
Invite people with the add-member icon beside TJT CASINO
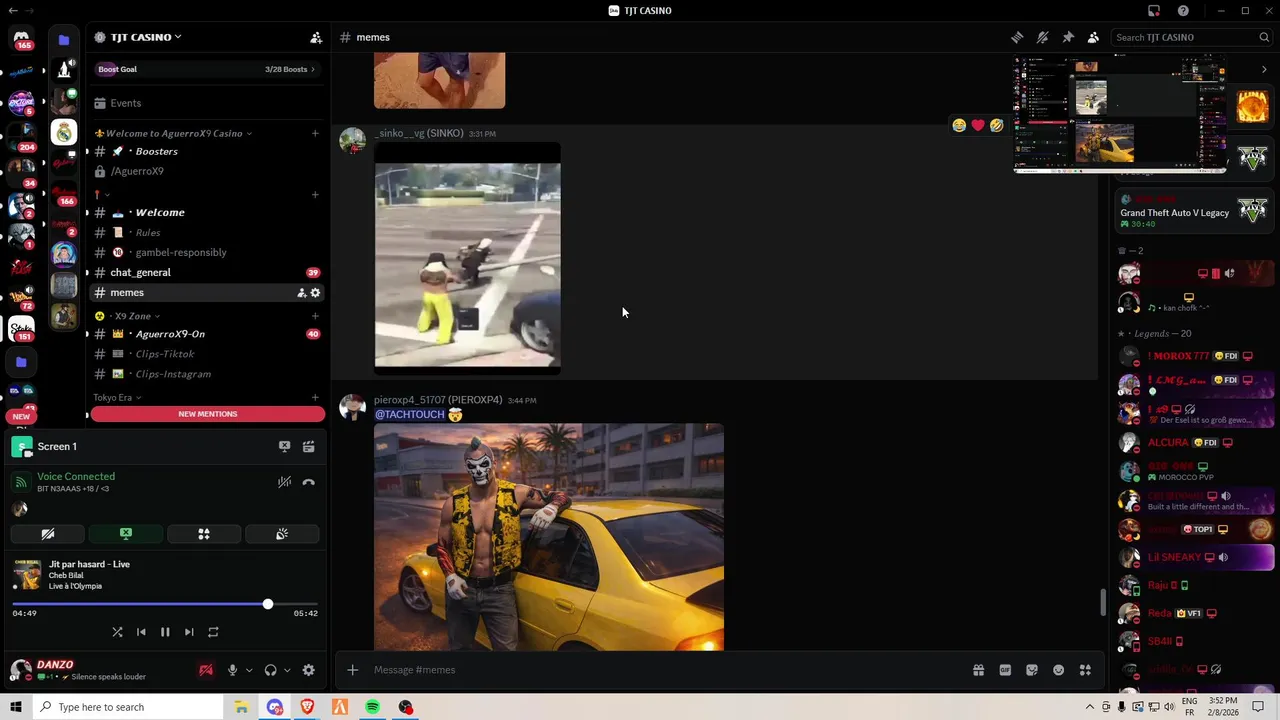click(x=316, y=37)
